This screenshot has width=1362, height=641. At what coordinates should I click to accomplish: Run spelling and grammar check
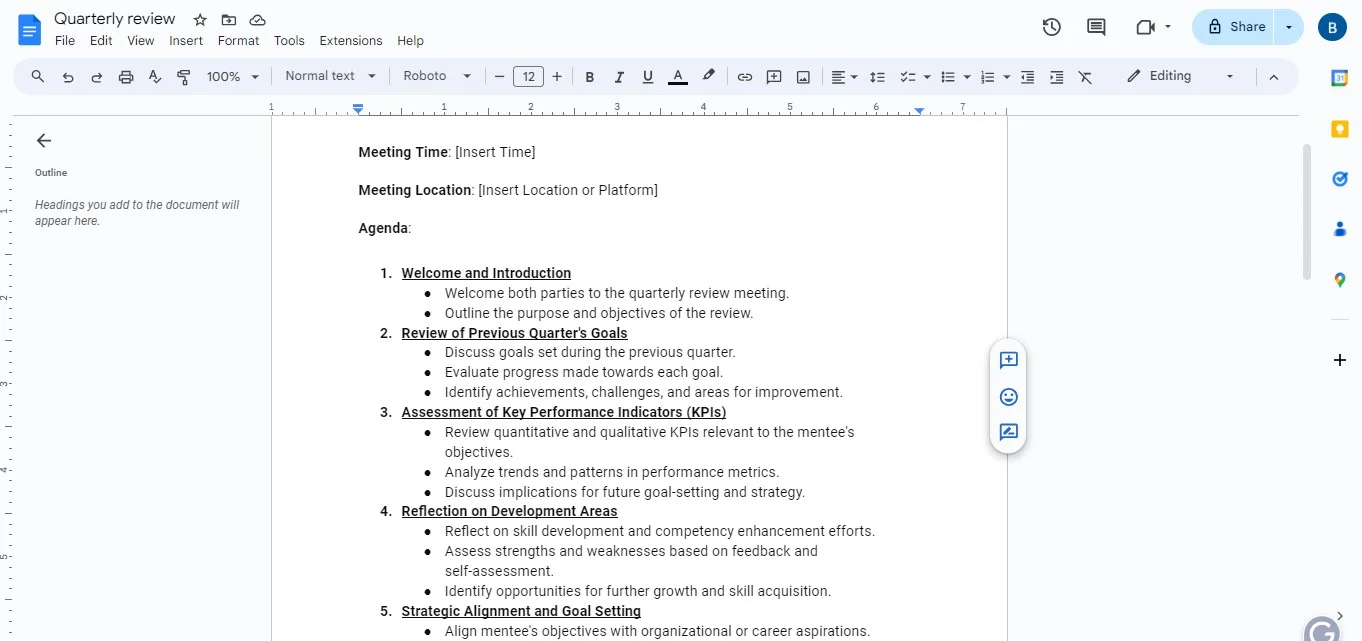click(x=155, y=76)
